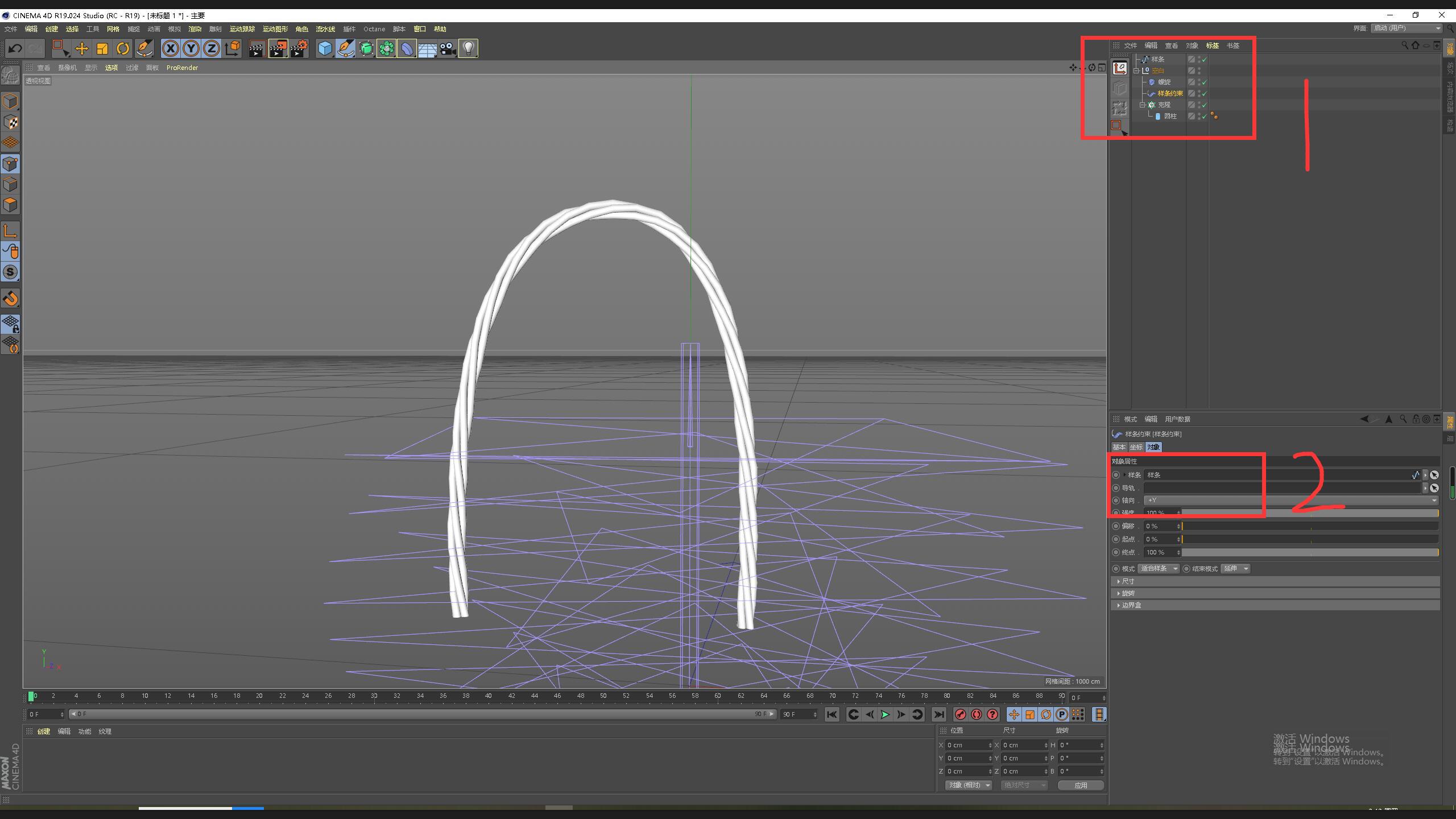This screenshot has height=819, width=1456.
Task: Toggle the green enable check for 螺旋
Action: [x=1204, y=82]
